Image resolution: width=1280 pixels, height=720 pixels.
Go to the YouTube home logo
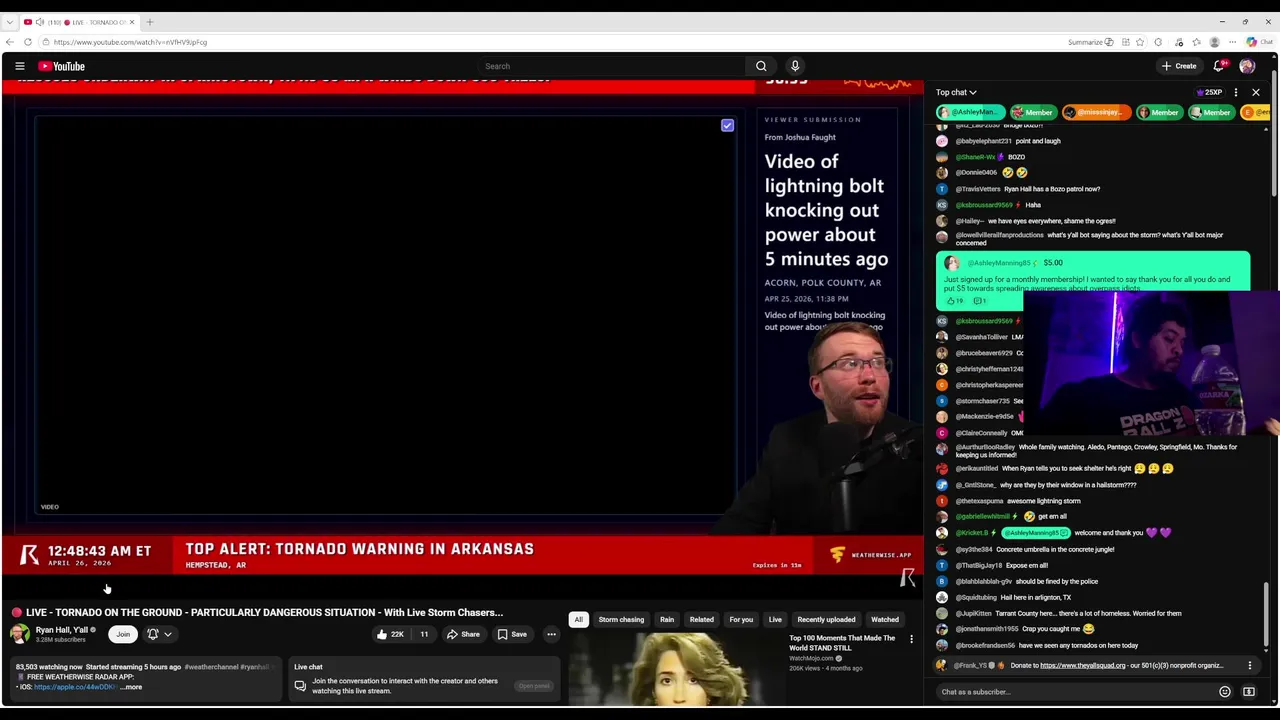62,66
